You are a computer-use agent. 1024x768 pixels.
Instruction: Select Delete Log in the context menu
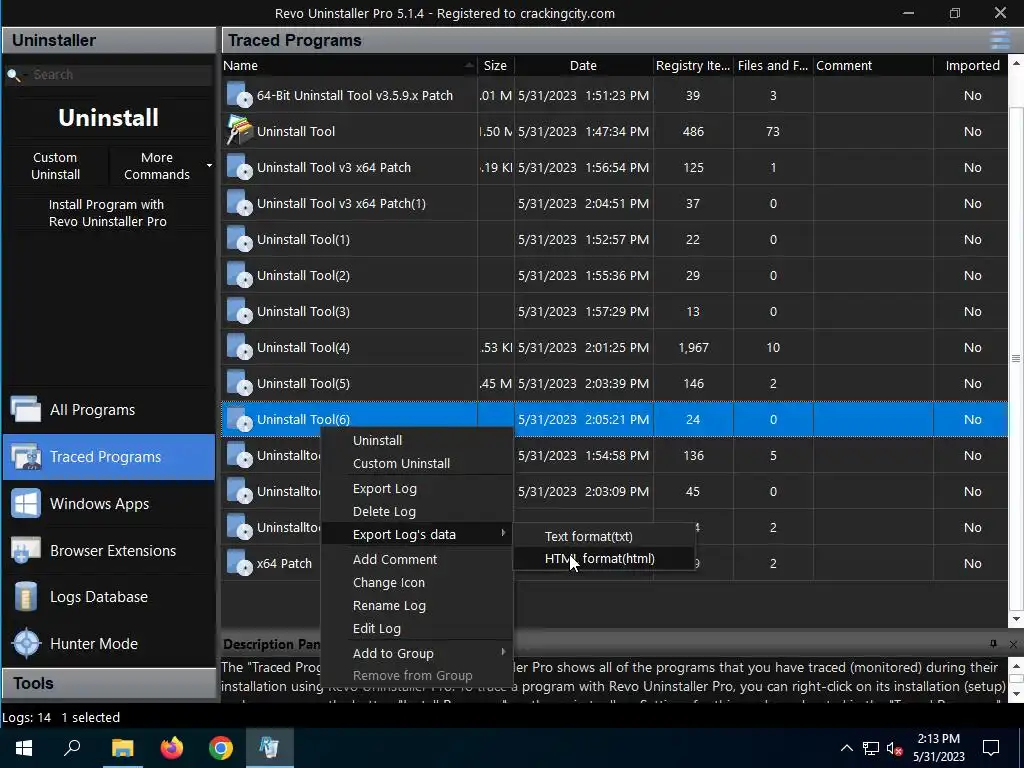click(417, 511)
